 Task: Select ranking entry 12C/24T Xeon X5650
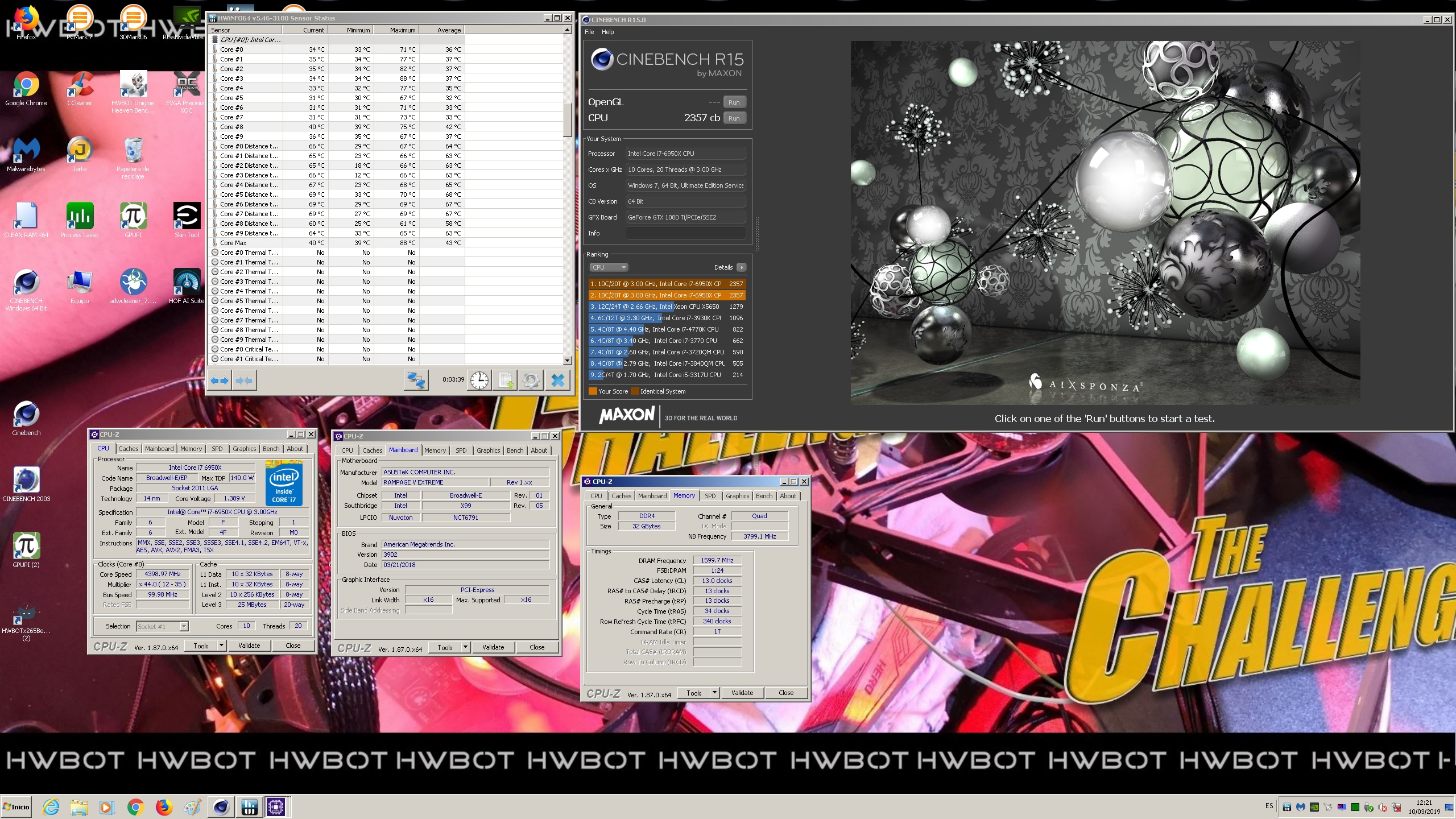[667, 307]
